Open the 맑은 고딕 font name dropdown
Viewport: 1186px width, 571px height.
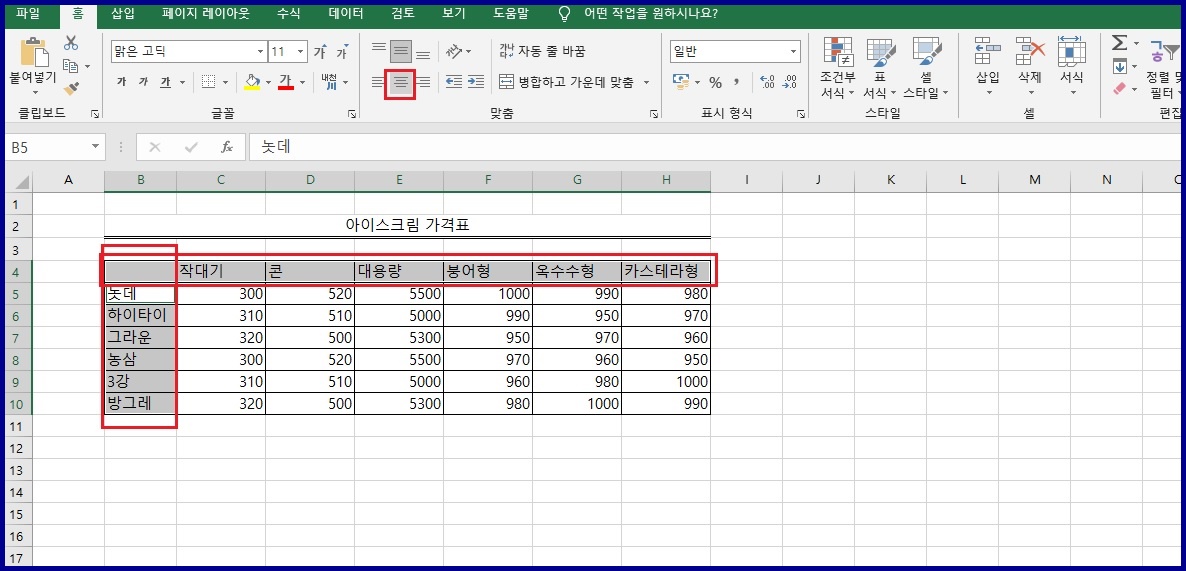260,51
